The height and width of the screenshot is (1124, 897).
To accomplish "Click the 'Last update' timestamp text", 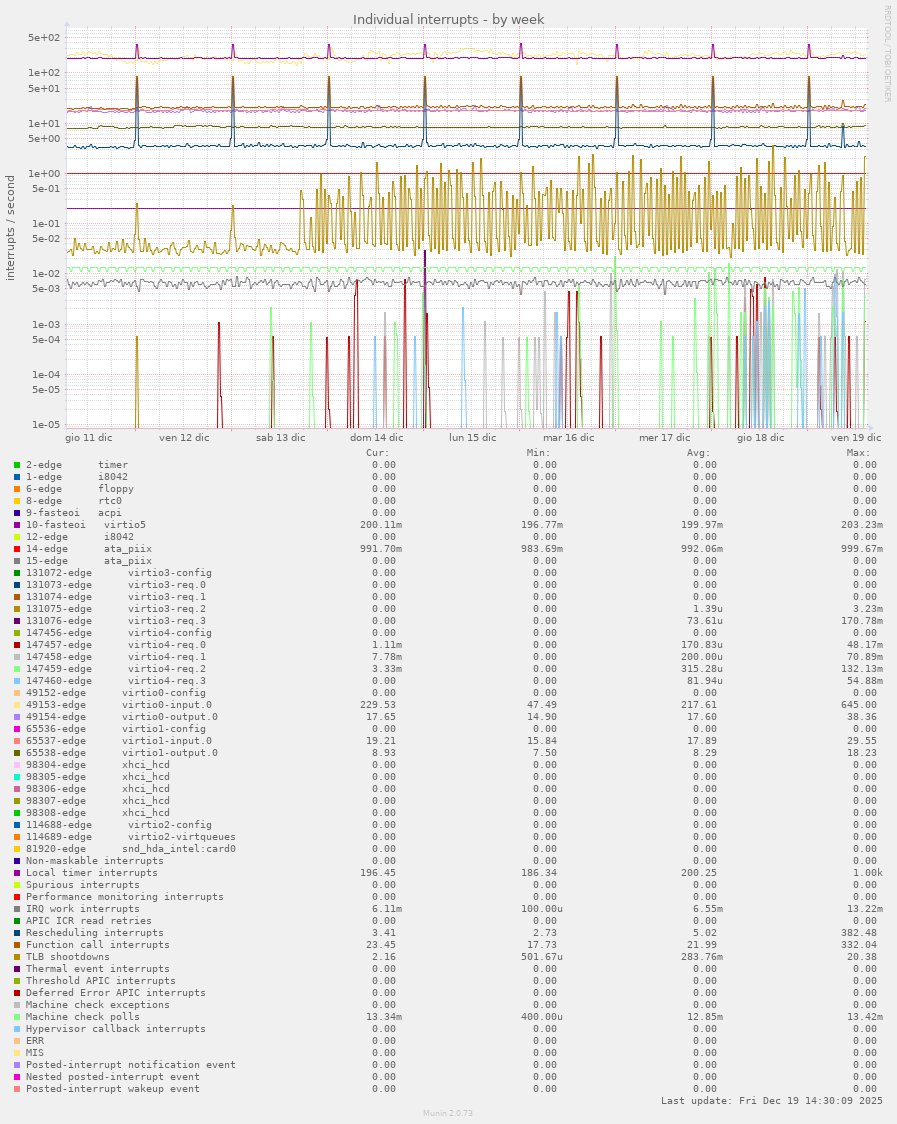I will tap(770, 1101).
